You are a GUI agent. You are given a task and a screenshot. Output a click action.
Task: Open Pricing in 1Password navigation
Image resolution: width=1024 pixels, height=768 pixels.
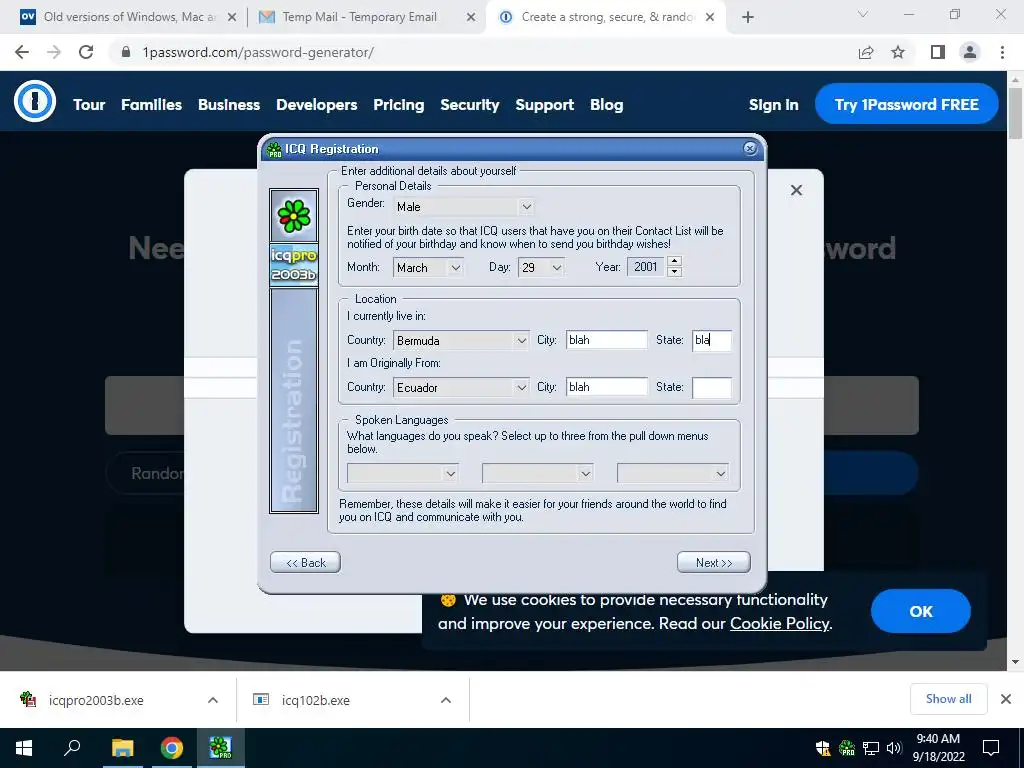tap(398, 104)
